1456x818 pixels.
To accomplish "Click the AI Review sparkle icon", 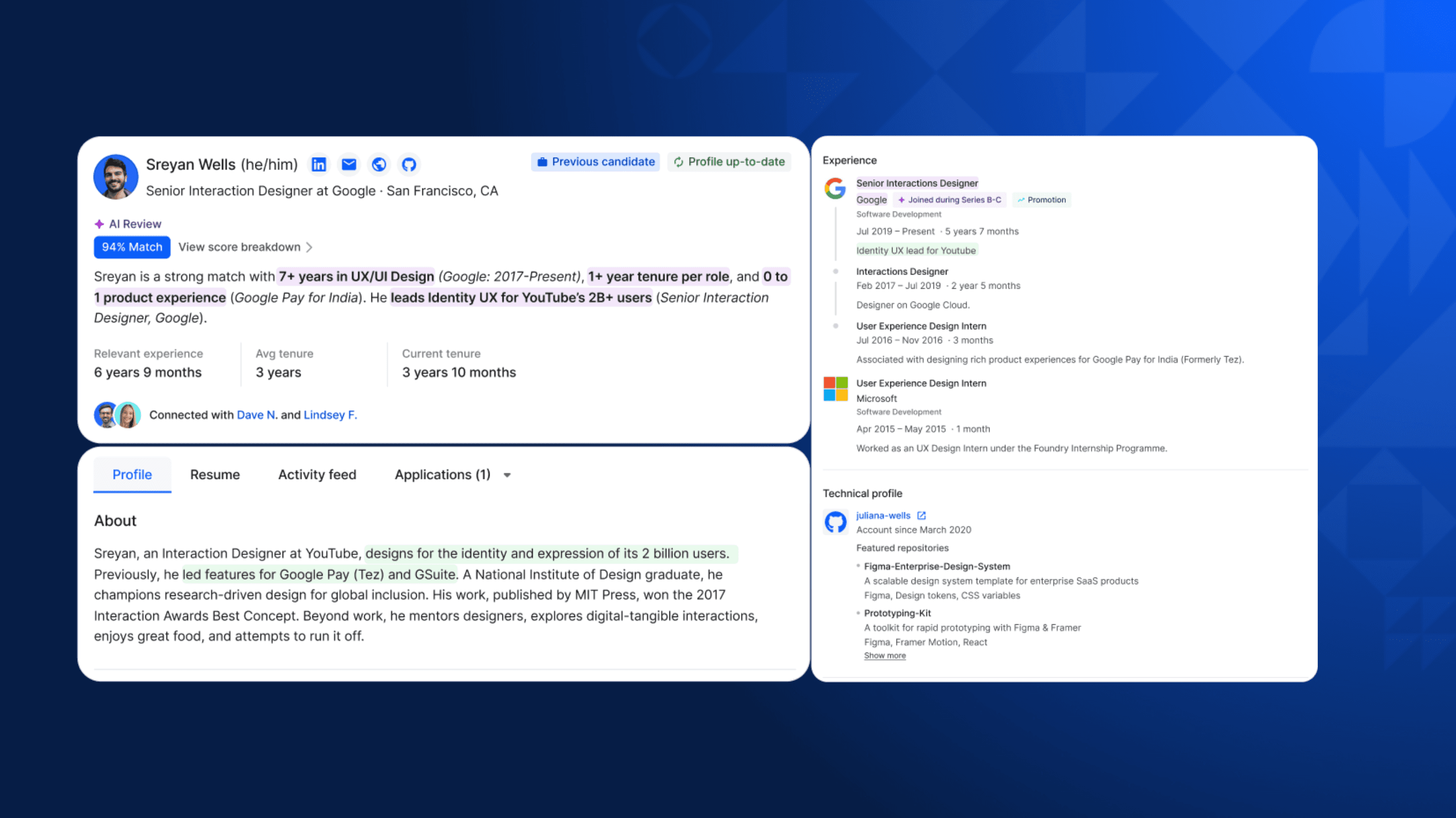I will [x=99, y=224].
